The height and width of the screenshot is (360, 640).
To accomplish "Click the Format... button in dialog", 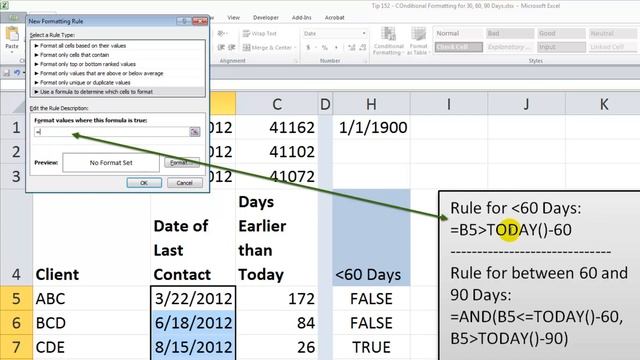I will (182, 162).
